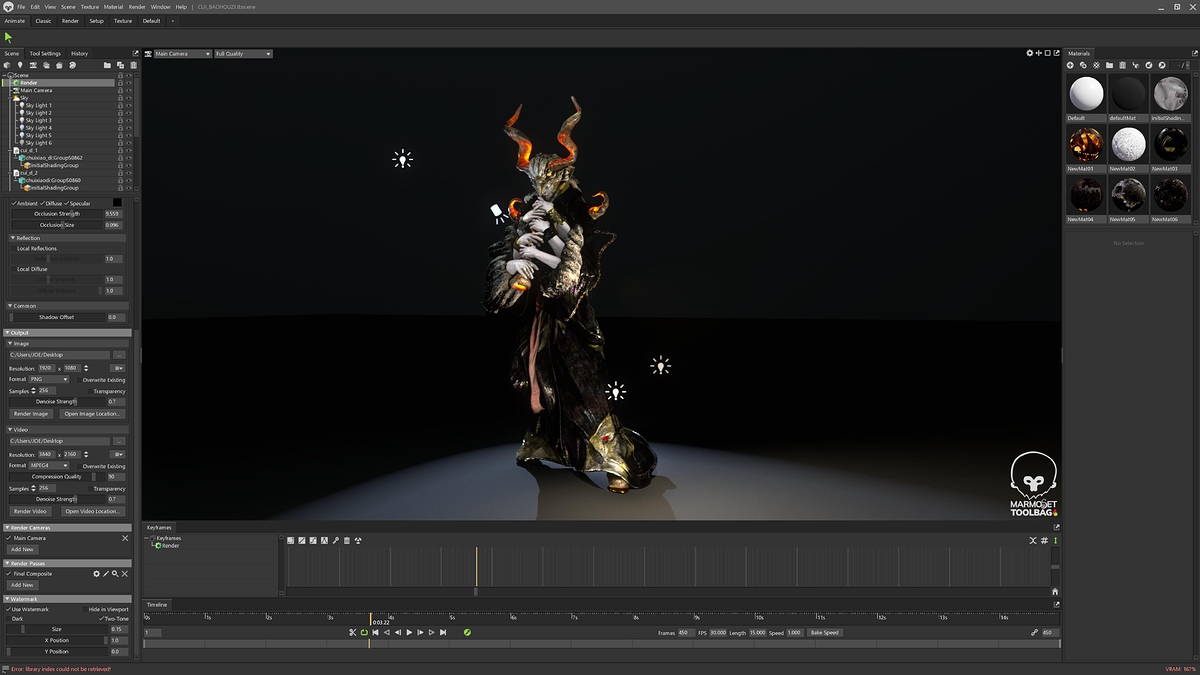Create a new material with the plus icon
Viewport: 1200px width, 675px height.
point(1070,65)
